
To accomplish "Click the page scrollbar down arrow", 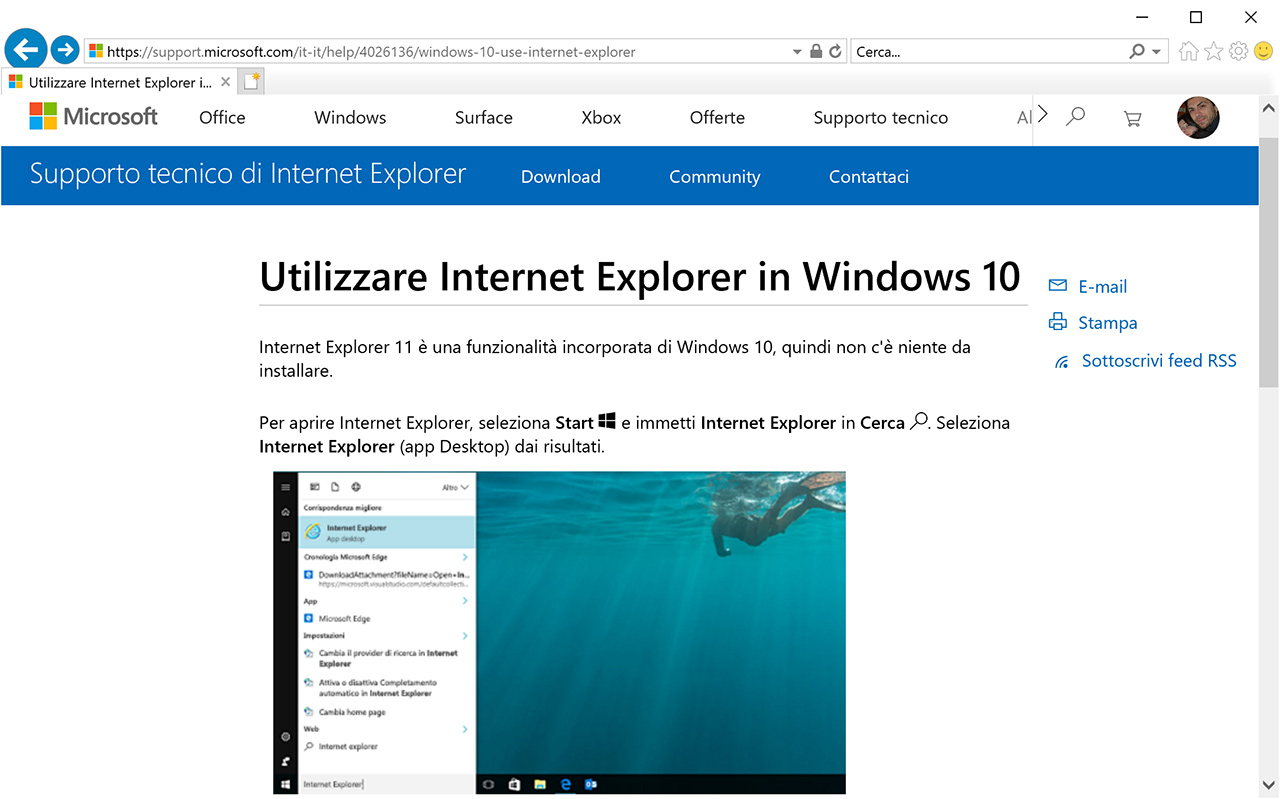I will [1269, 784].
